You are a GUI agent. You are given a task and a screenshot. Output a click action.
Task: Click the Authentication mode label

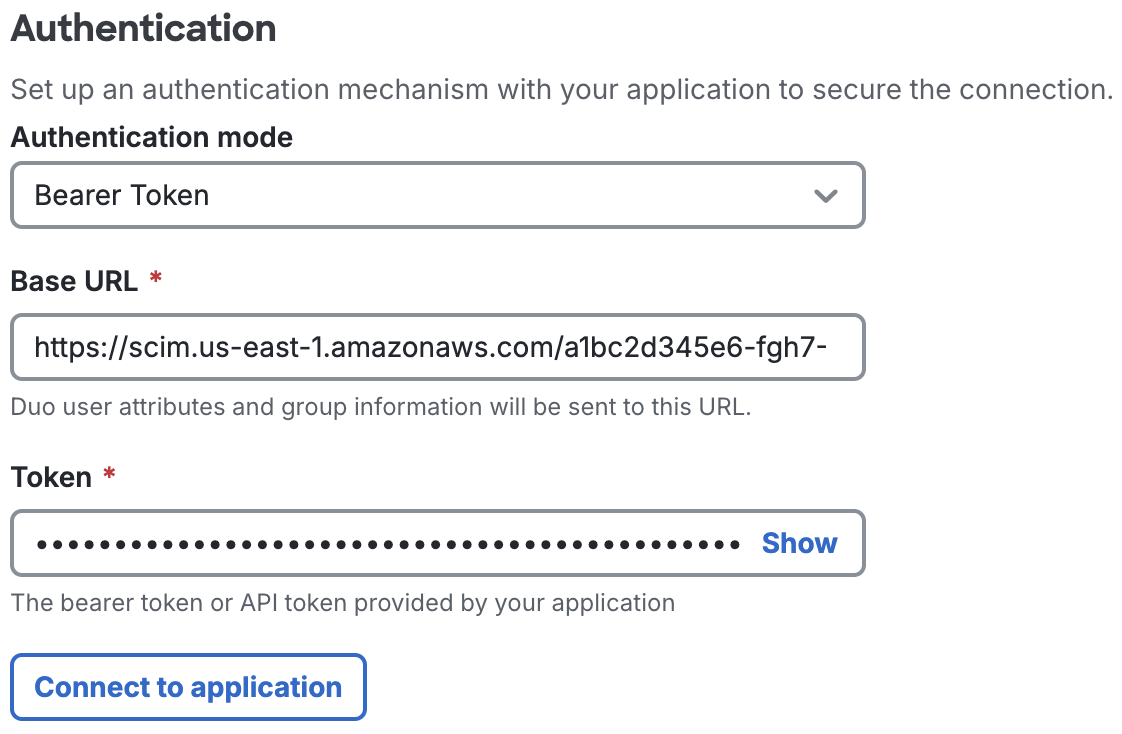152,137
